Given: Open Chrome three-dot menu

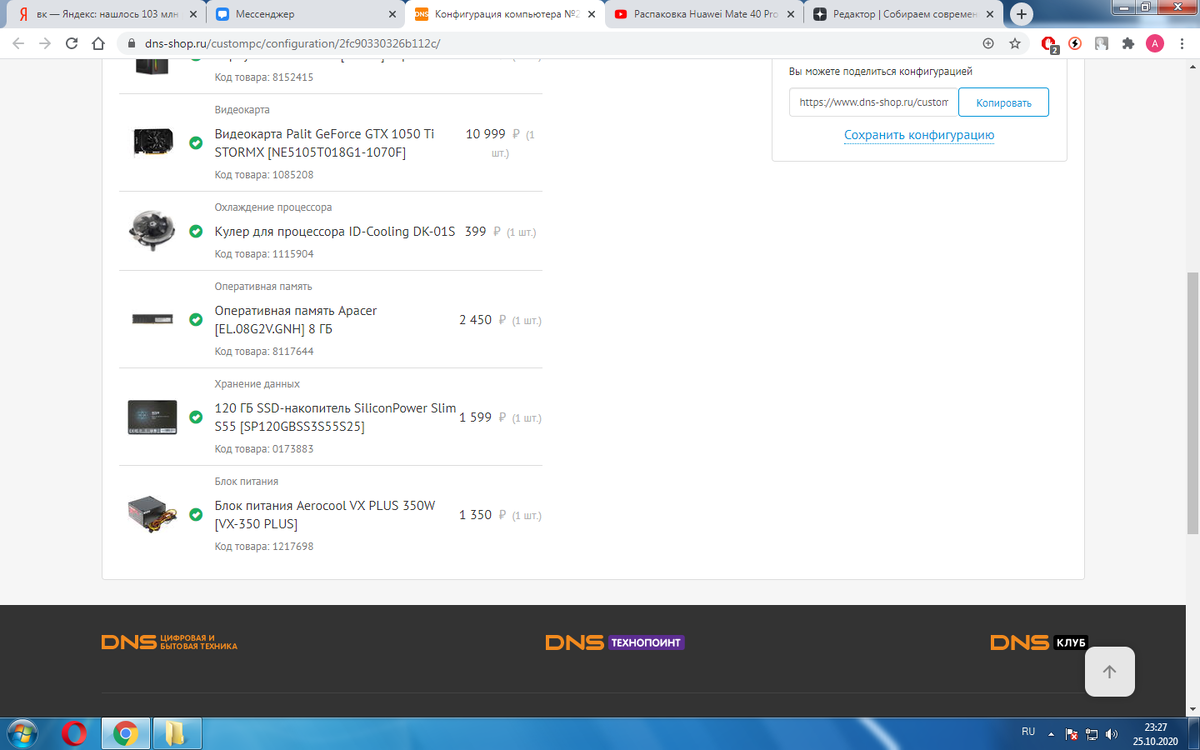Looking at the screenshot, I should coord(1181,44).
